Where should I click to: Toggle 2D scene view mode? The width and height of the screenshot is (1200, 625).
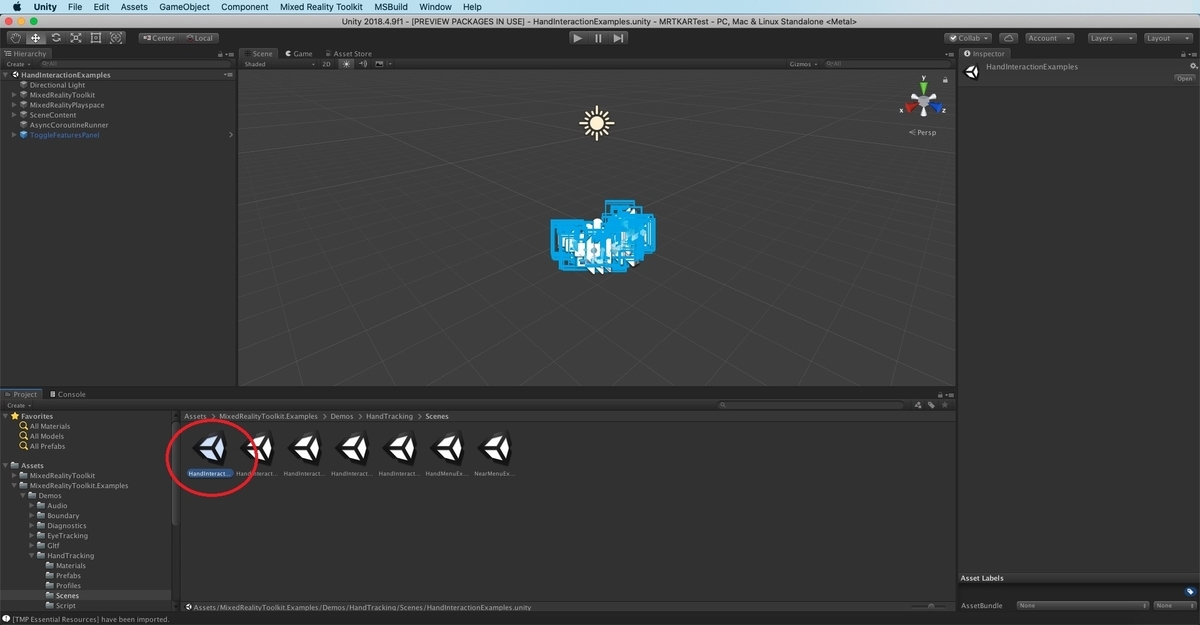point(326,64)
